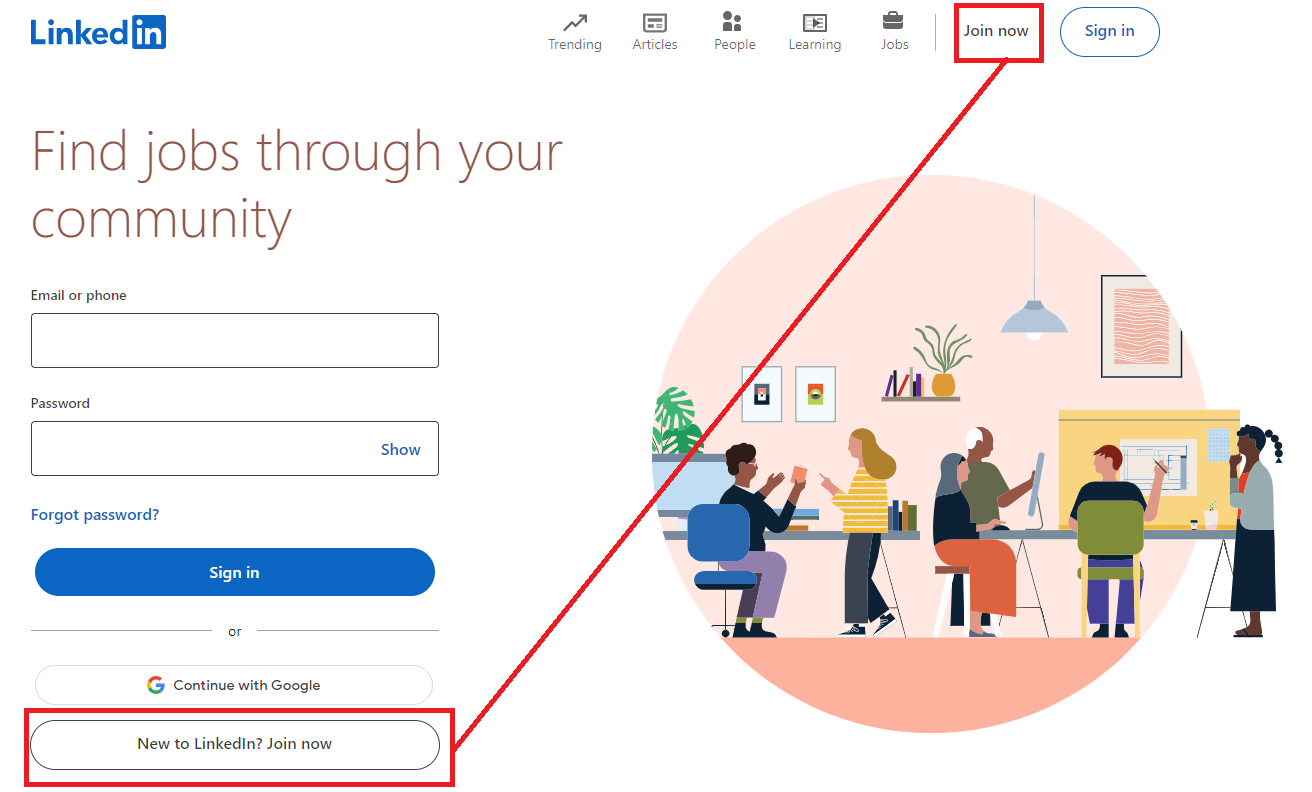
Task: Click the LinkedIn logo
Action: tap(98, 32)
